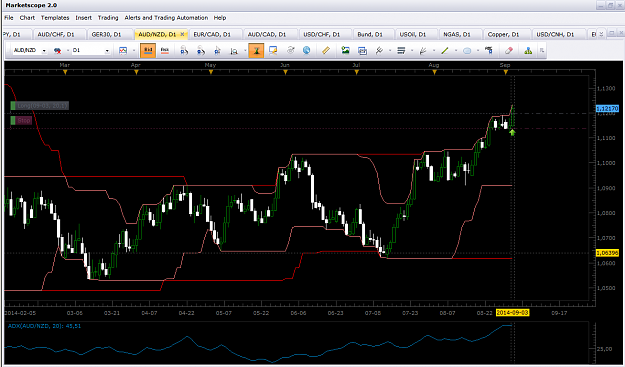Switch to the EUR/CAD, D1 tab
Viewport: 625px width, 367px height.
pyautogui.click(x=212, y=35)
